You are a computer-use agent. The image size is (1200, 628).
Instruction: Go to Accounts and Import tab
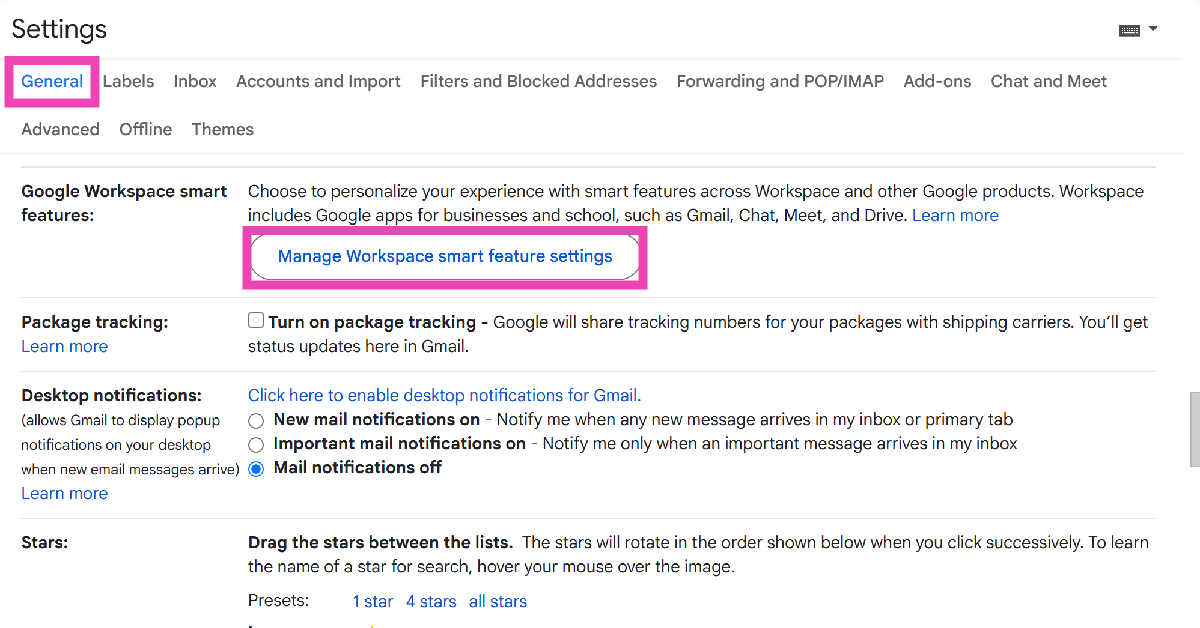318,81
